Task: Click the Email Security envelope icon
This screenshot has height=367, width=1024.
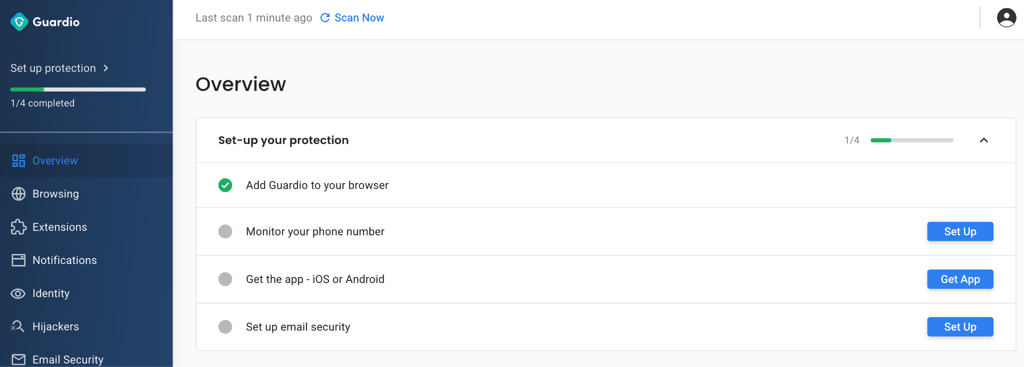Action: [x=19, y=360]
